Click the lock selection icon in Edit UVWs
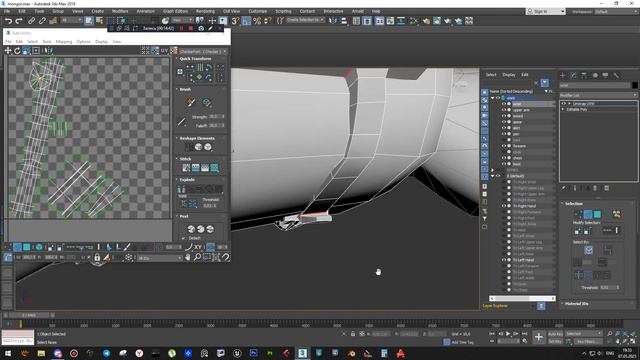 pos(97,257)
